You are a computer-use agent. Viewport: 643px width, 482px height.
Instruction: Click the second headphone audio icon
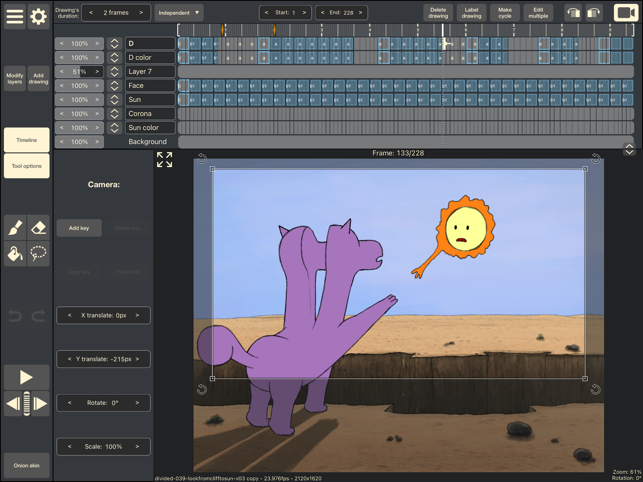tap(594, 13)
